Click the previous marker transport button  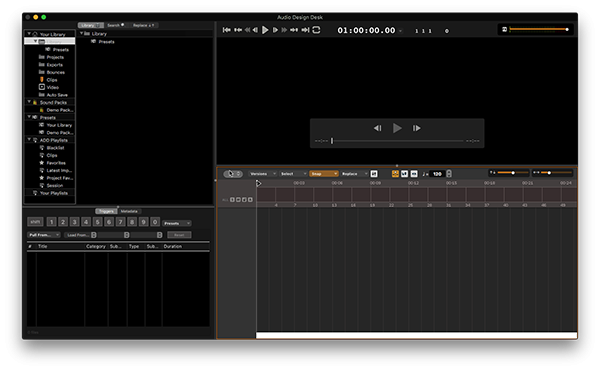238,30
